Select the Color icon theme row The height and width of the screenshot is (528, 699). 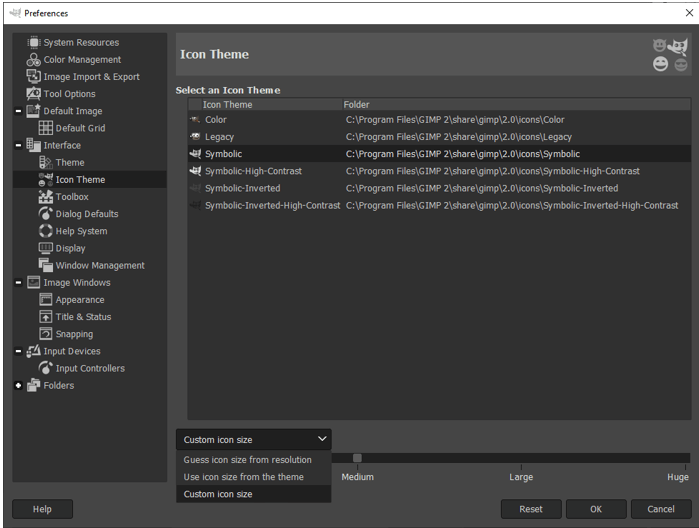click(x=439, y=120)
